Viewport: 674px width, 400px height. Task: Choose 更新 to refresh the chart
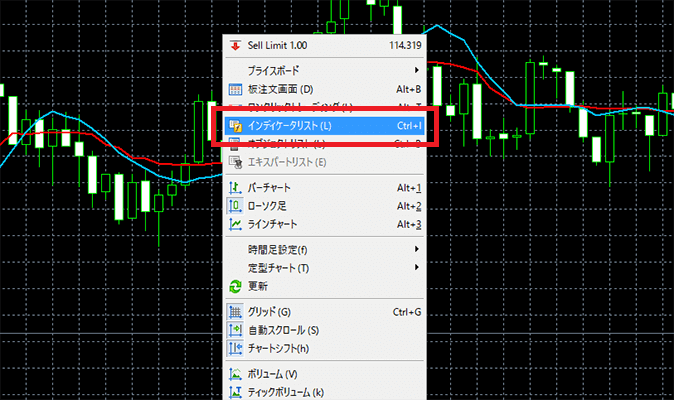(325, 286)
